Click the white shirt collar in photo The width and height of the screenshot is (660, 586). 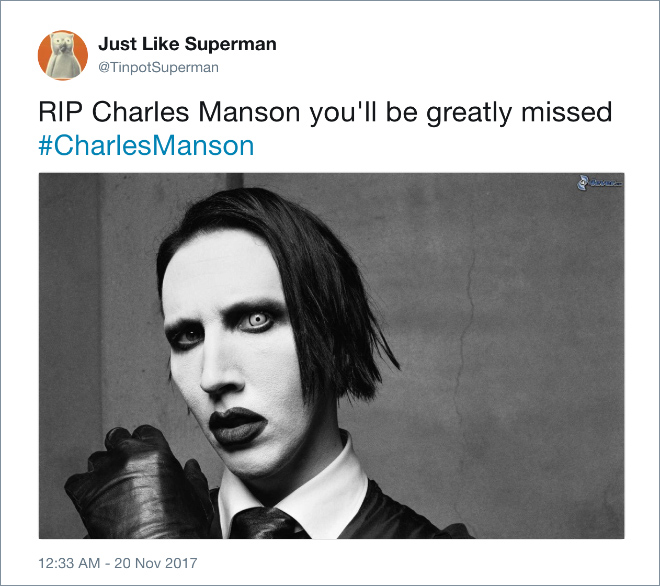coord(303,484)
